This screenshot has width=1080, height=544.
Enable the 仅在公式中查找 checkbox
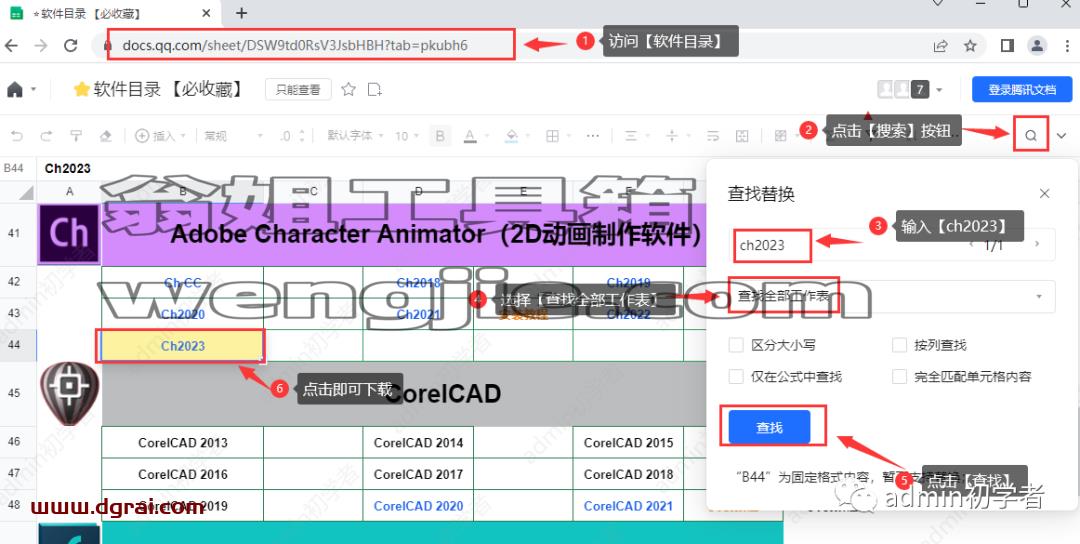[736, 377]
